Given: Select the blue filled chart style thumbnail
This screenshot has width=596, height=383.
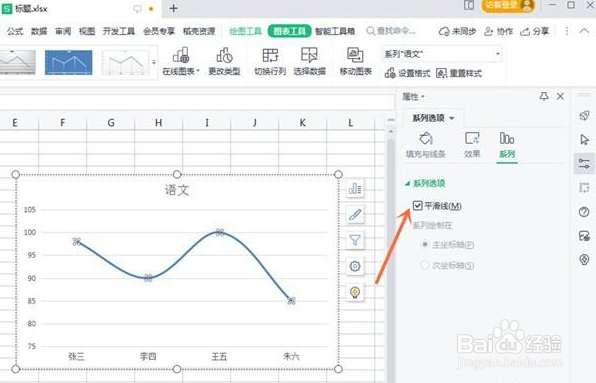Looking at the screenshot, I should point(68,62).
